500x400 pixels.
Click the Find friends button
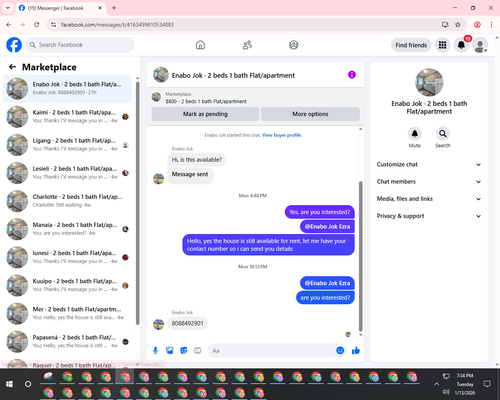[x=411, y=45]
